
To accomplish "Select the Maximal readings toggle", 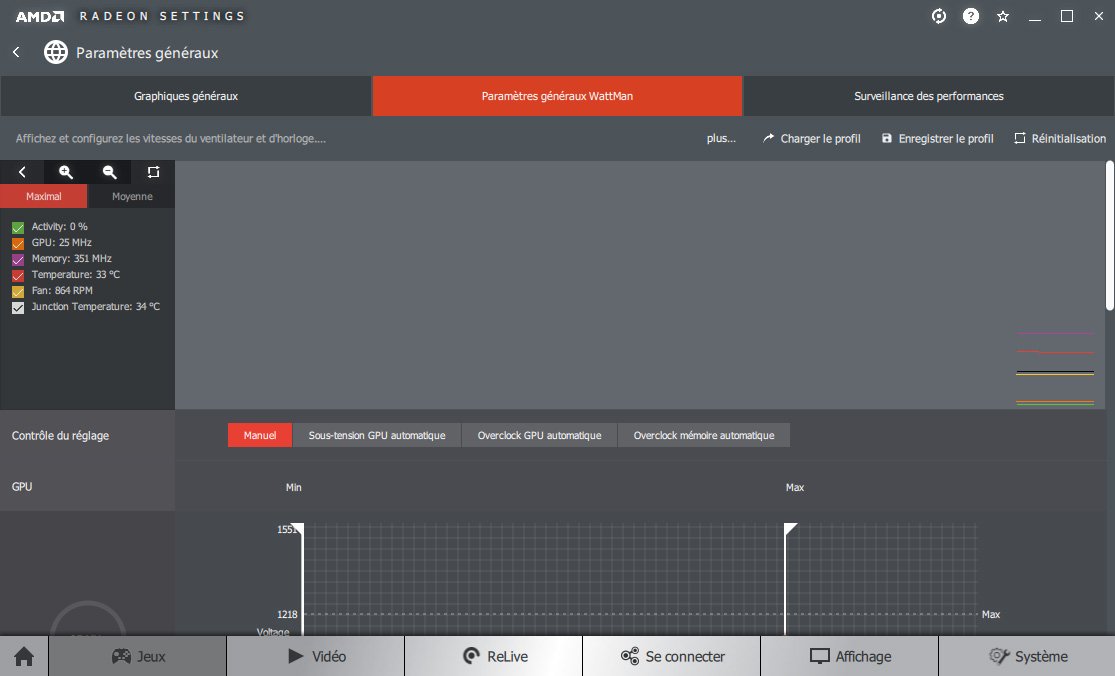I will pyautogui.click(x=44, y=196).
